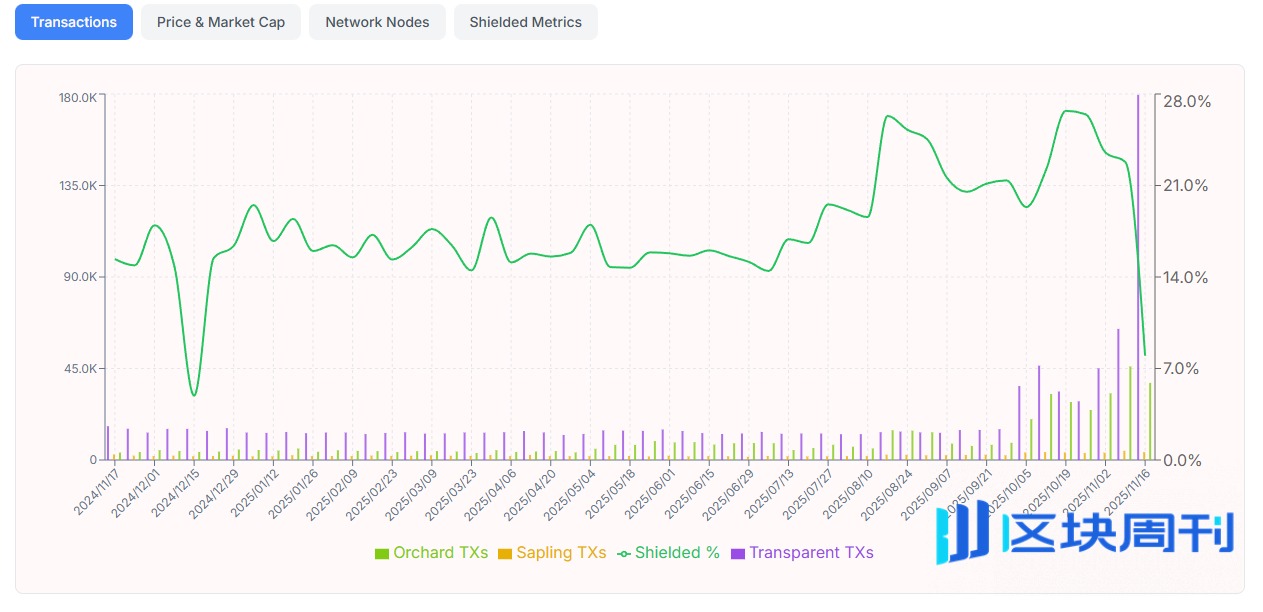Hide the Sapling TXs series via its label

561,553
